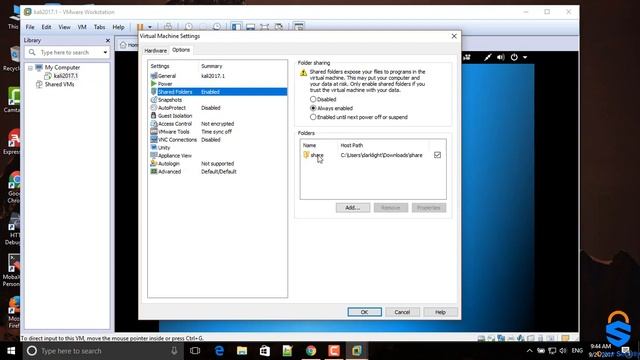
Task: Click the snapshot manager toolbar icon
Action: tap(217, 27)
